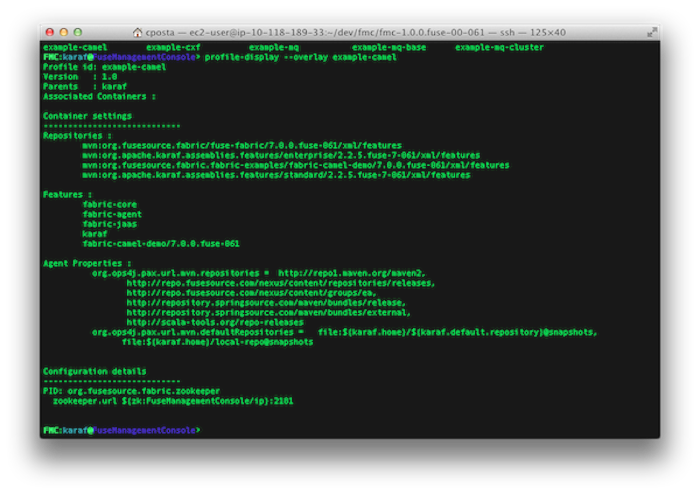This screenshot has width=700, height=494.
Task: Click the fusesource nexus releases URL
Action: pos(281,283)
